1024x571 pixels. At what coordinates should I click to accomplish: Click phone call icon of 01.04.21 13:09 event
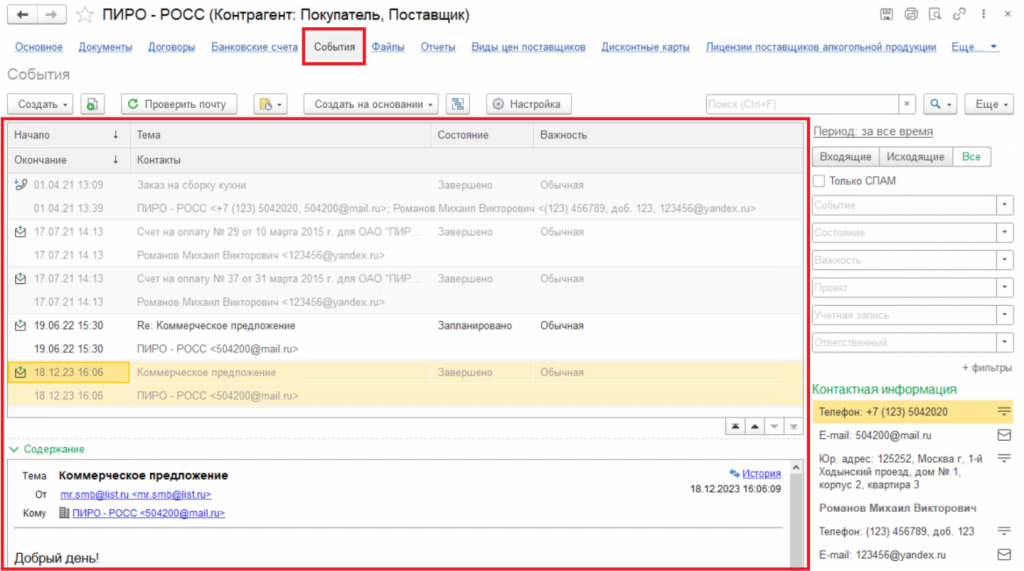click(x=21, y=185)
